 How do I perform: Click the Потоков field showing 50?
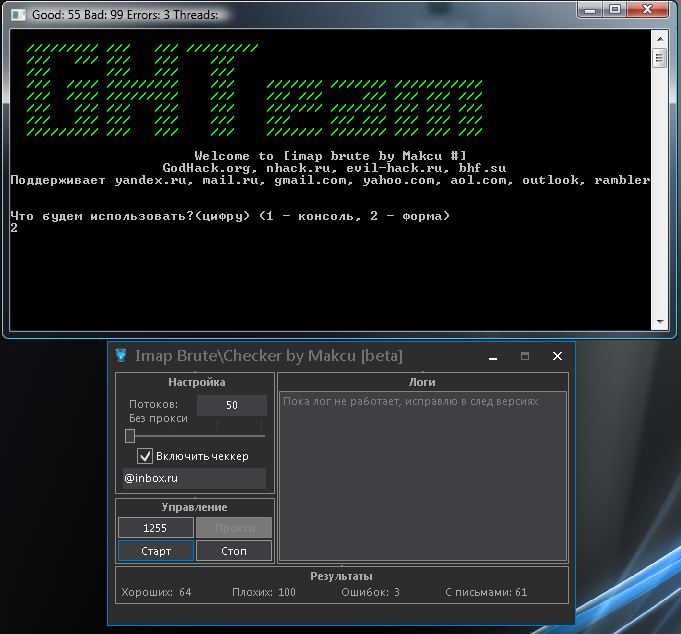tap(232, 405)
